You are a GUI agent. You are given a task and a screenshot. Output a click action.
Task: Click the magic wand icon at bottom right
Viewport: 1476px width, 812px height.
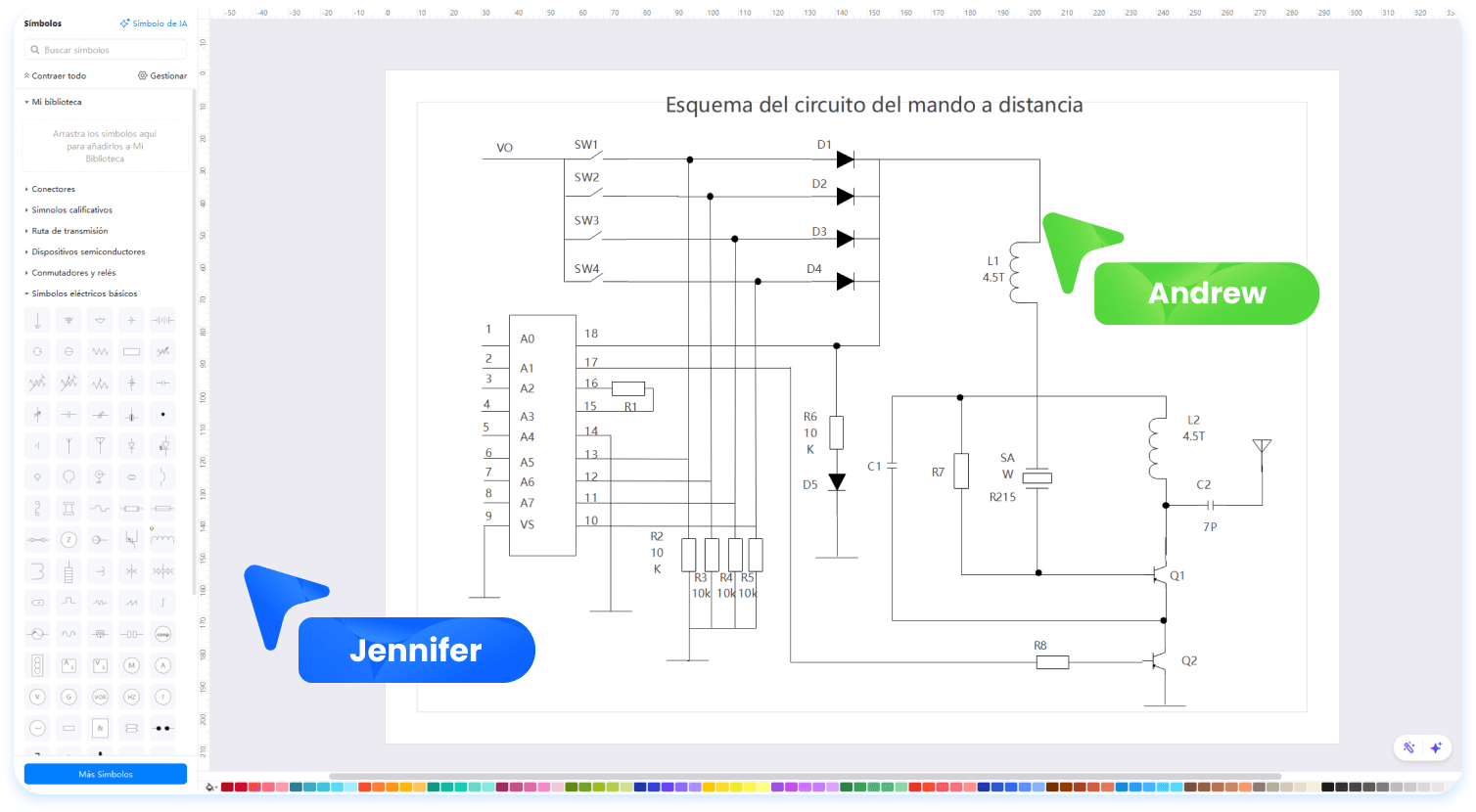[x=1409, y=747]
